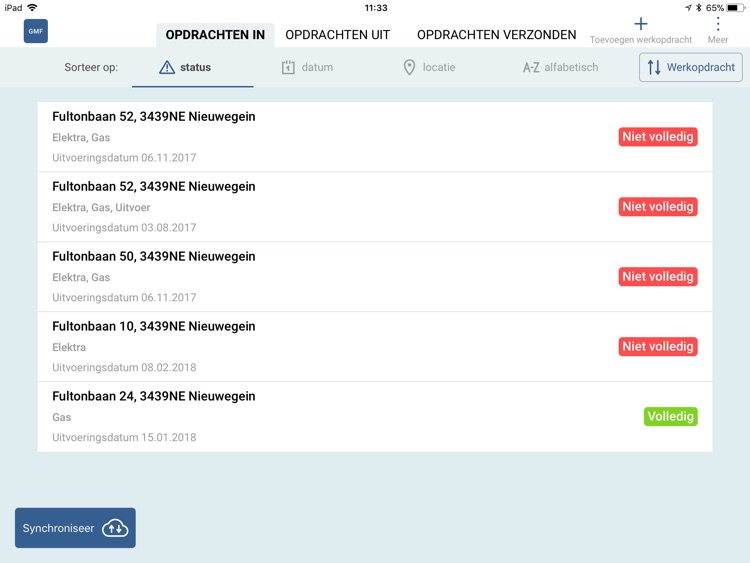Switch to OPDRACHTEN IN tab
Image resolution: width=750 pixels, height=563 pixels.
point(215,35)
